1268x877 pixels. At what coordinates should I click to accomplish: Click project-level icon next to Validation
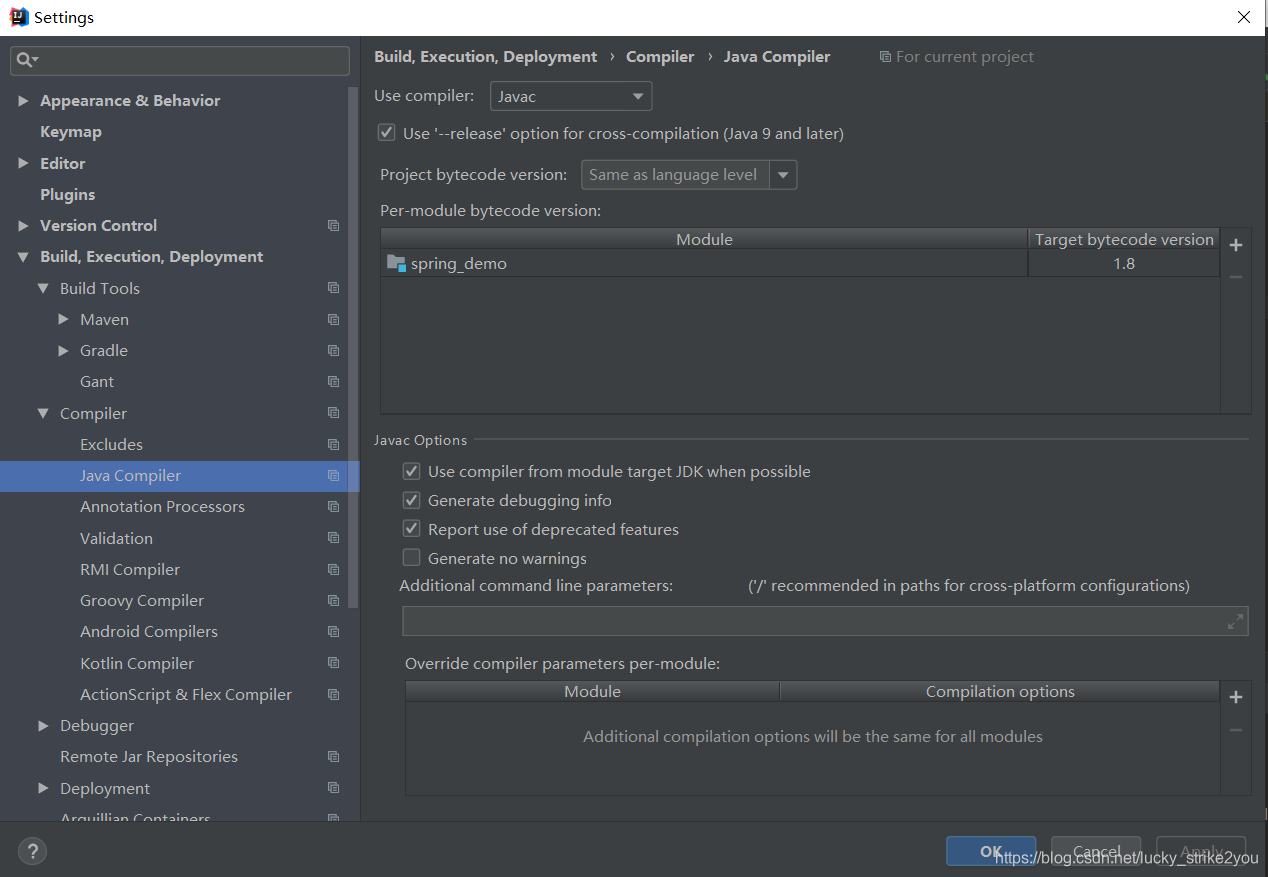pyautogui.click(x=334, y=538)
